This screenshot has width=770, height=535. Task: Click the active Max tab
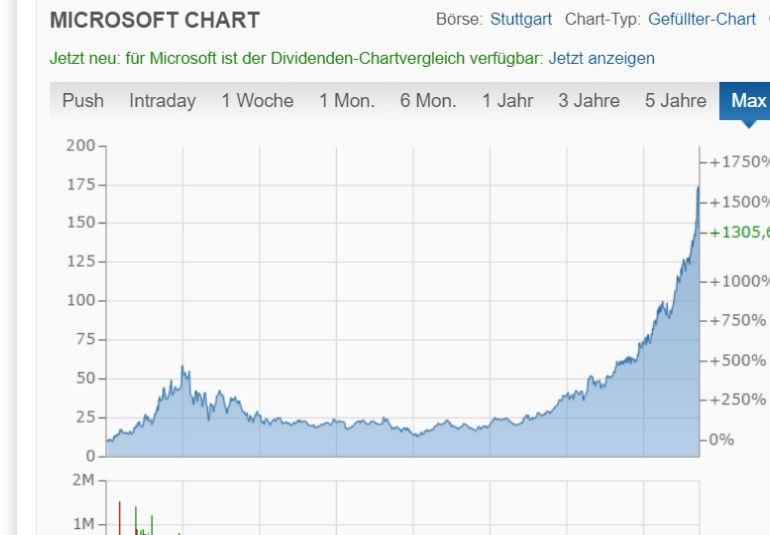[748, 101]
